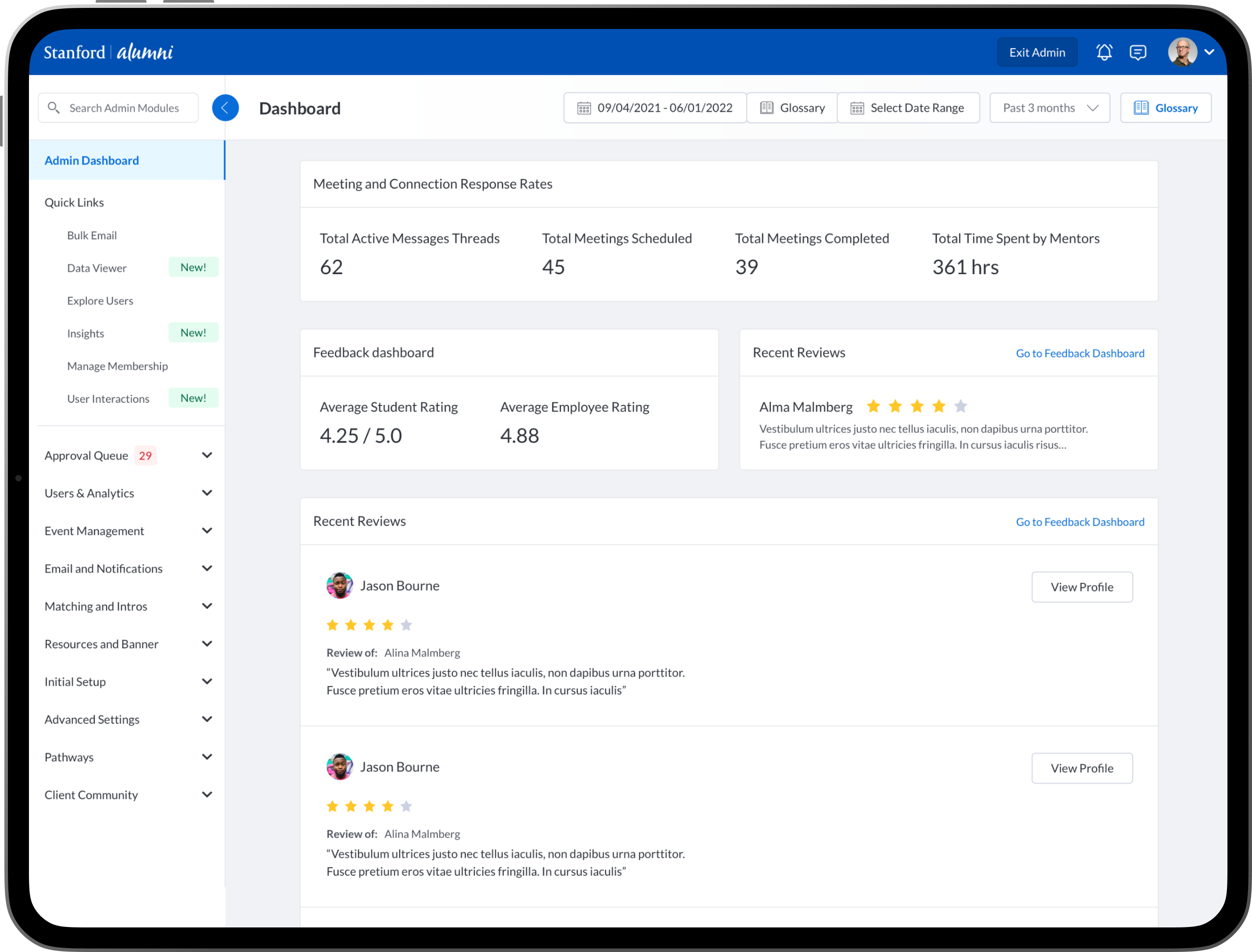Expand Users & Analytics menu
This screenshot has width=1252, height=952.
click(207, 493)
